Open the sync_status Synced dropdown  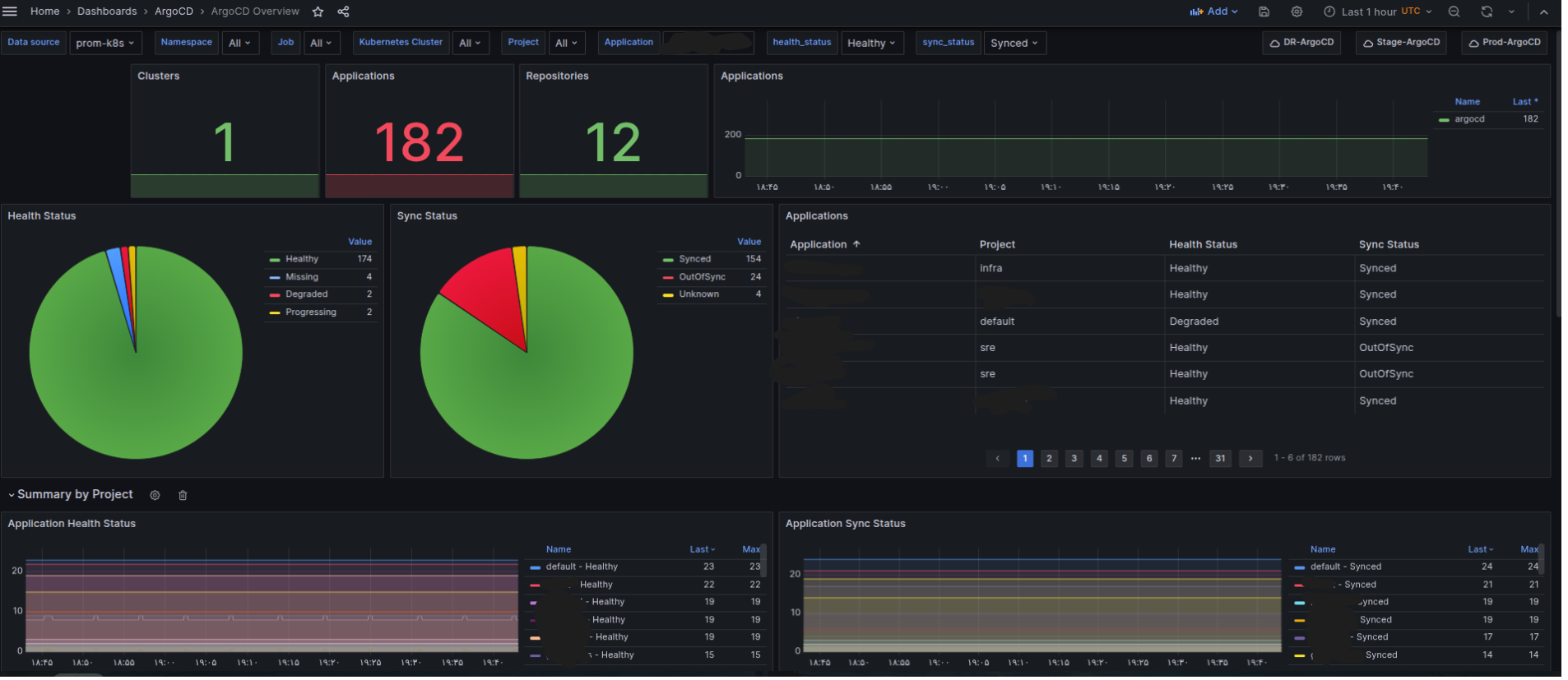(x=1014, y=43)
